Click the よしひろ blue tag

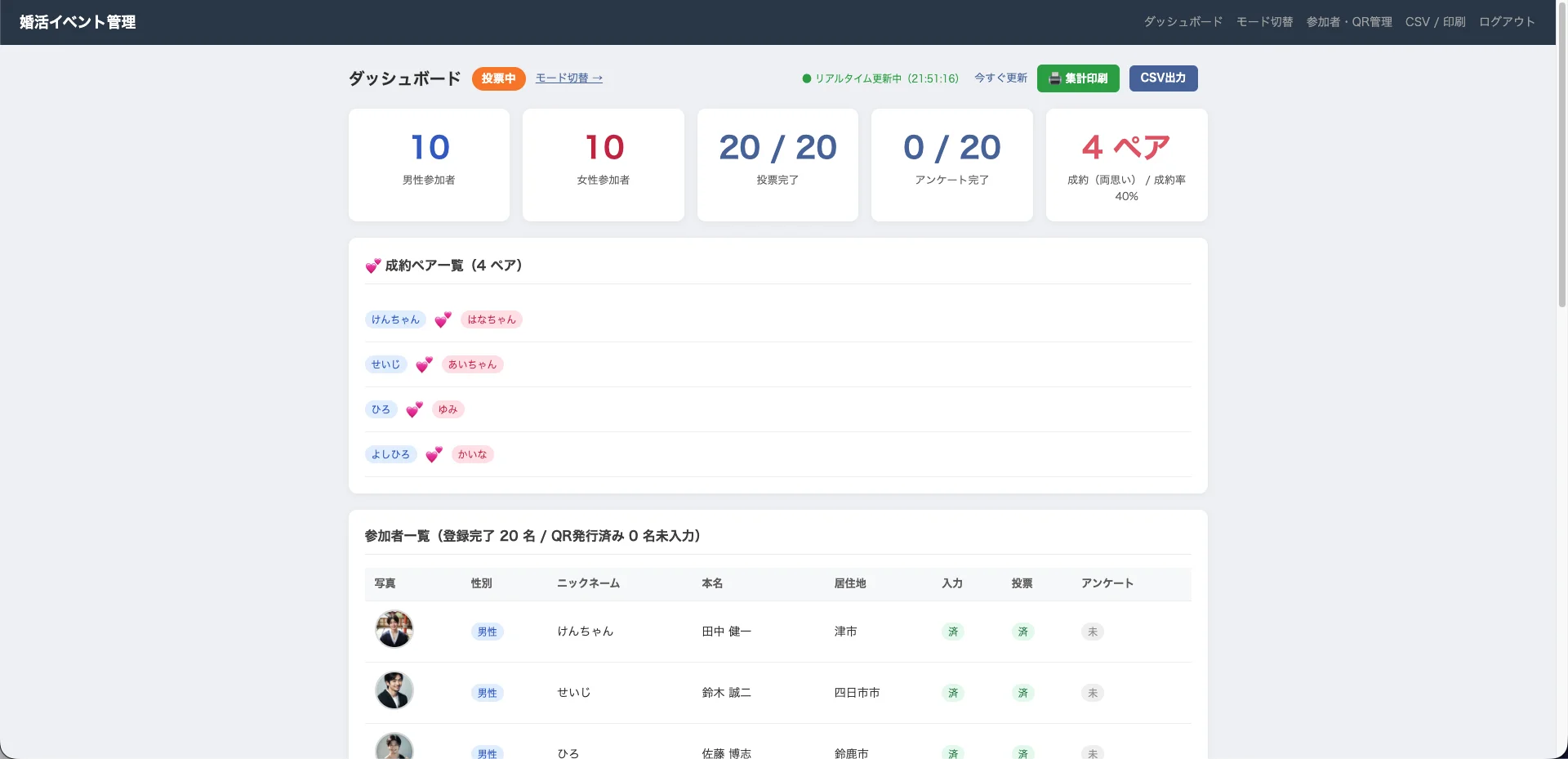(x=390, y=454)
